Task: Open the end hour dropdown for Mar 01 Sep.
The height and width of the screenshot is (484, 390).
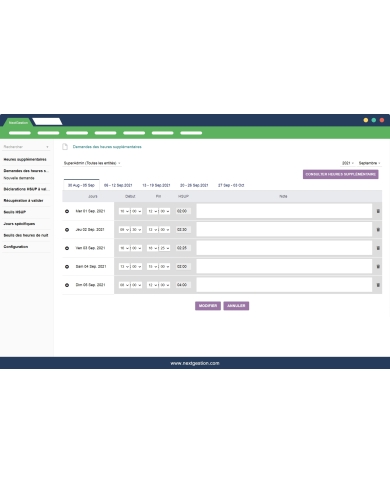Action: [x=152, y=211]
